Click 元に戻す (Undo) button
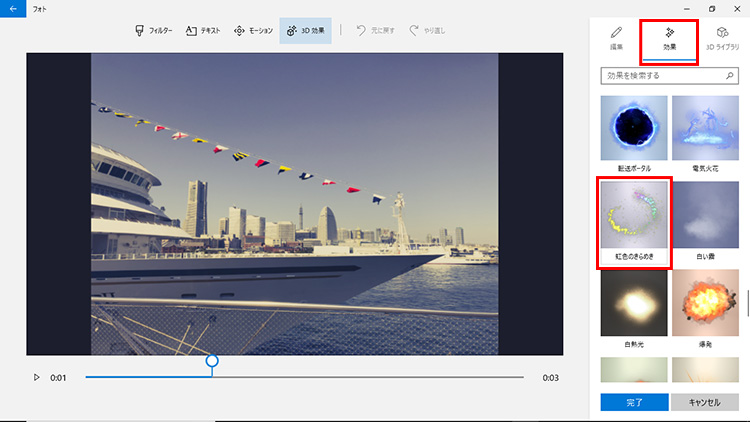This screenshot has width=750, height=422. coord(376,31)
